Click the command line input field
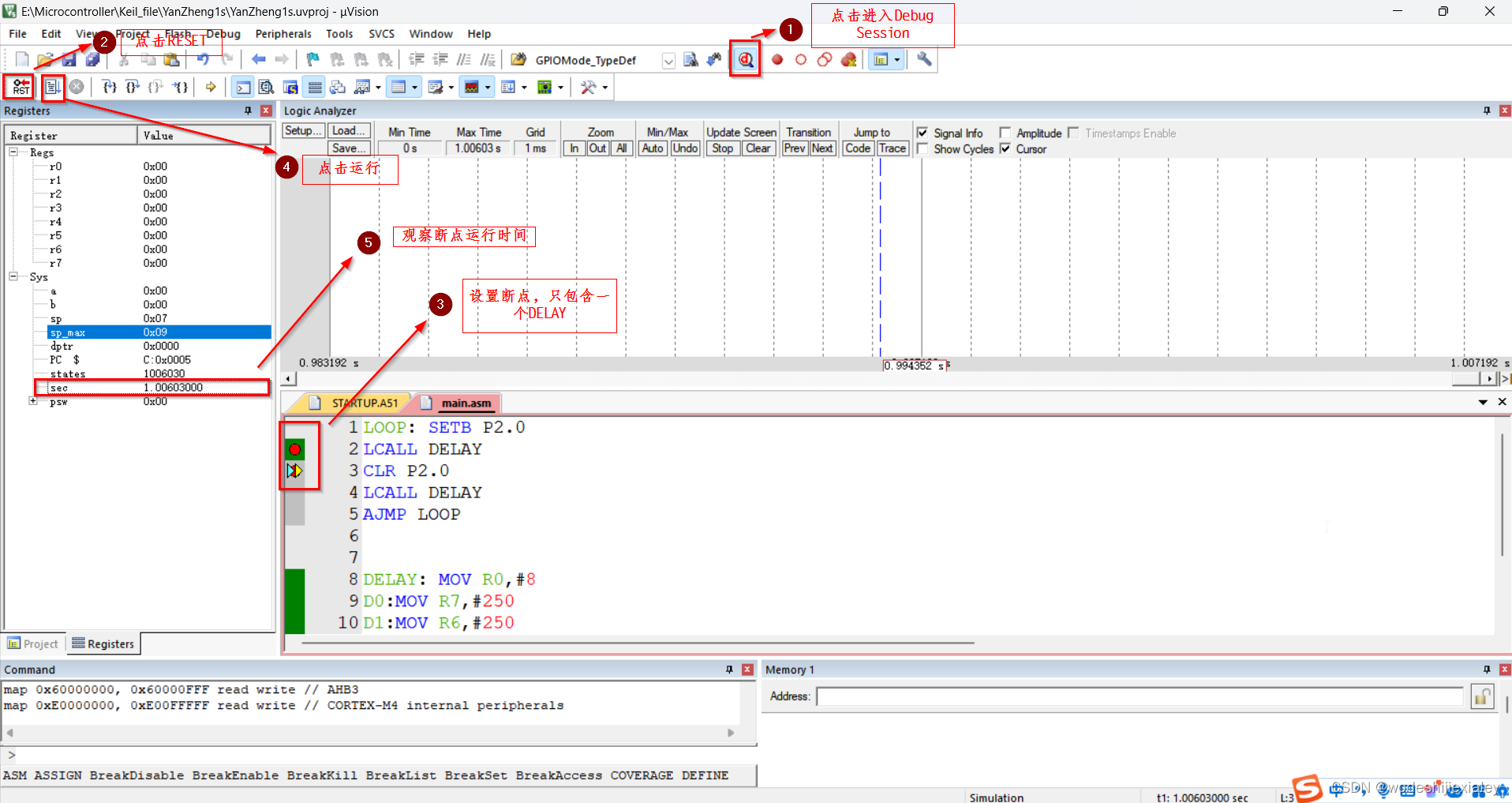This screenshot has height=803, width=1512. pos(384,756)
